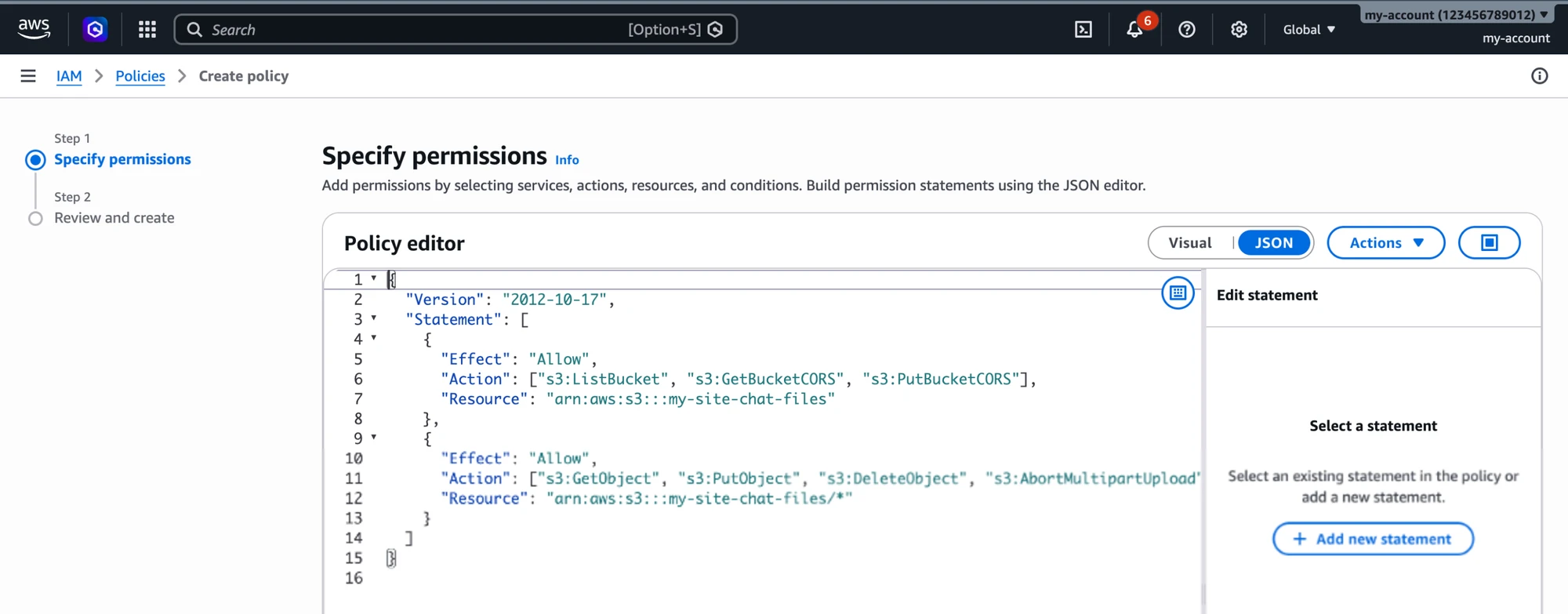Focus the AWS search field
Viewport: 1568px width, 614px height.
(x=456, y=29)
